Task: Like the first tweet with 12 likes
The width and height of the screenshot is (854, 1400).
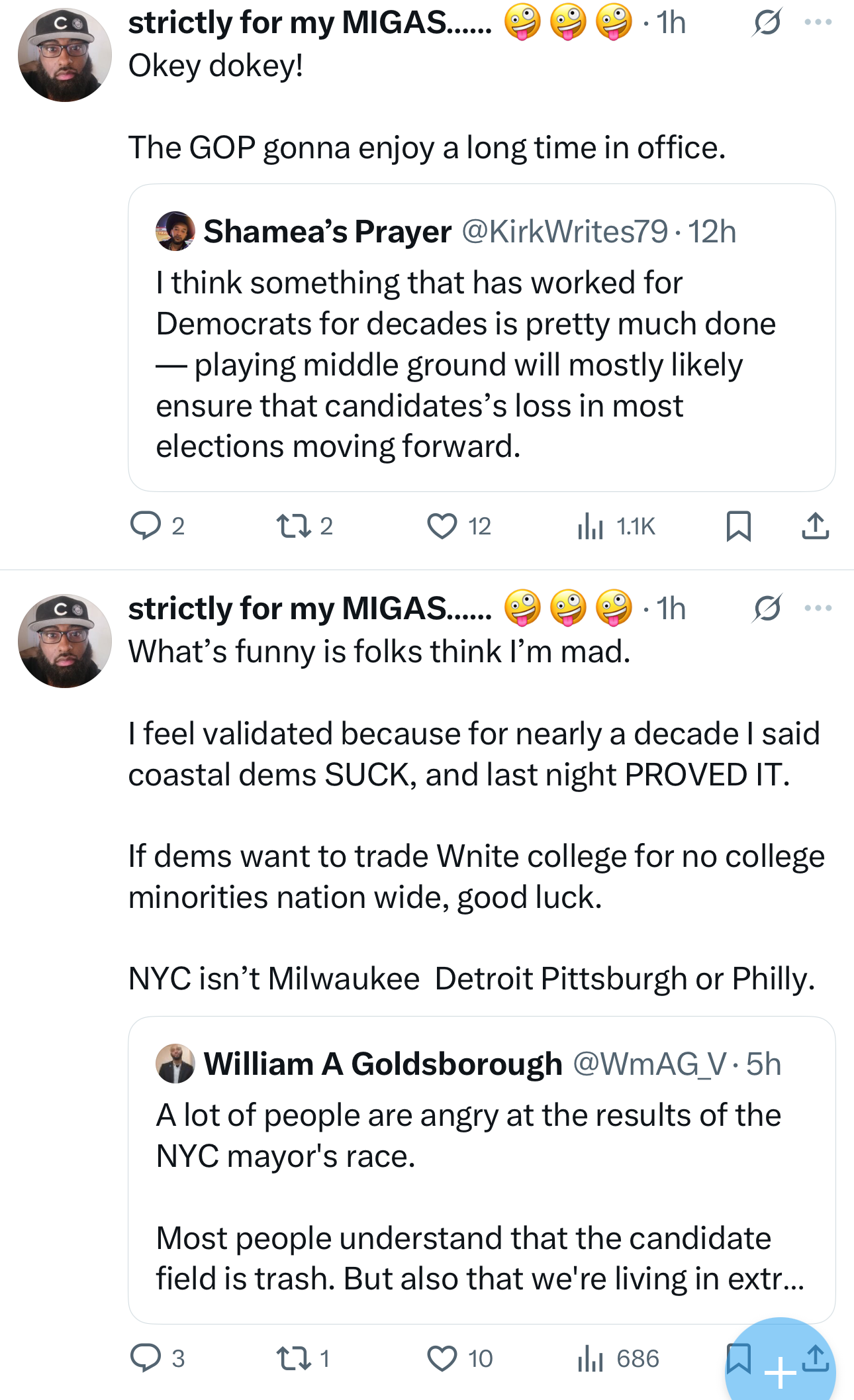Action: click(x=442, y=526)
